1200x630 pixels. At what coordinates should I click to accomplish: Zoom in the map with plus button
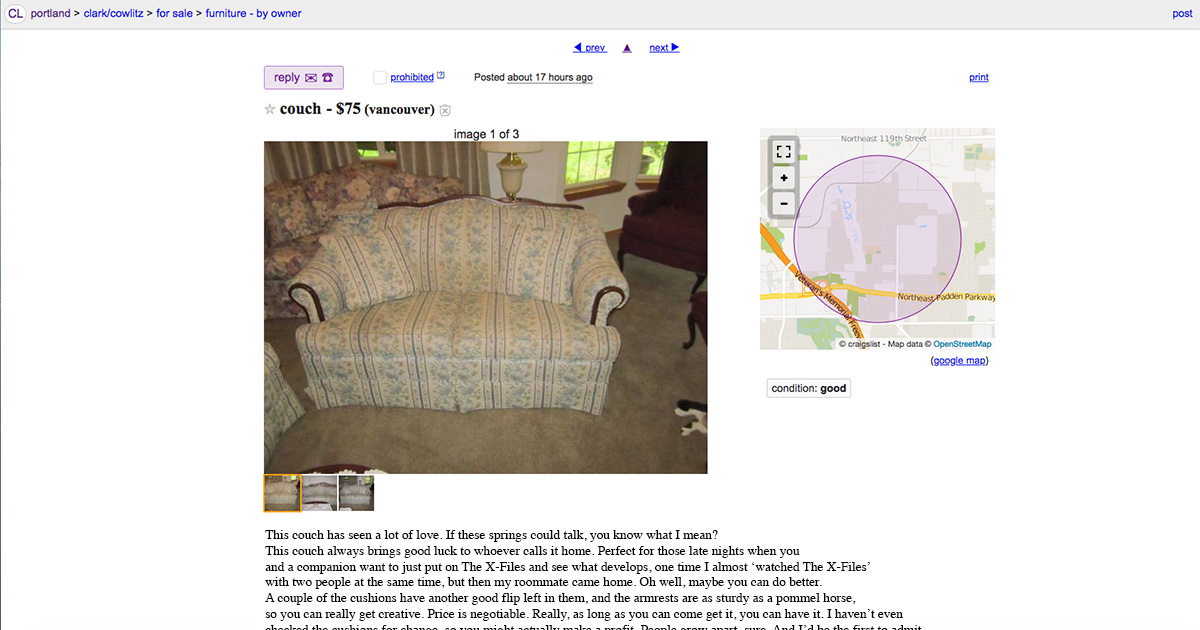(x=783, y=178)
